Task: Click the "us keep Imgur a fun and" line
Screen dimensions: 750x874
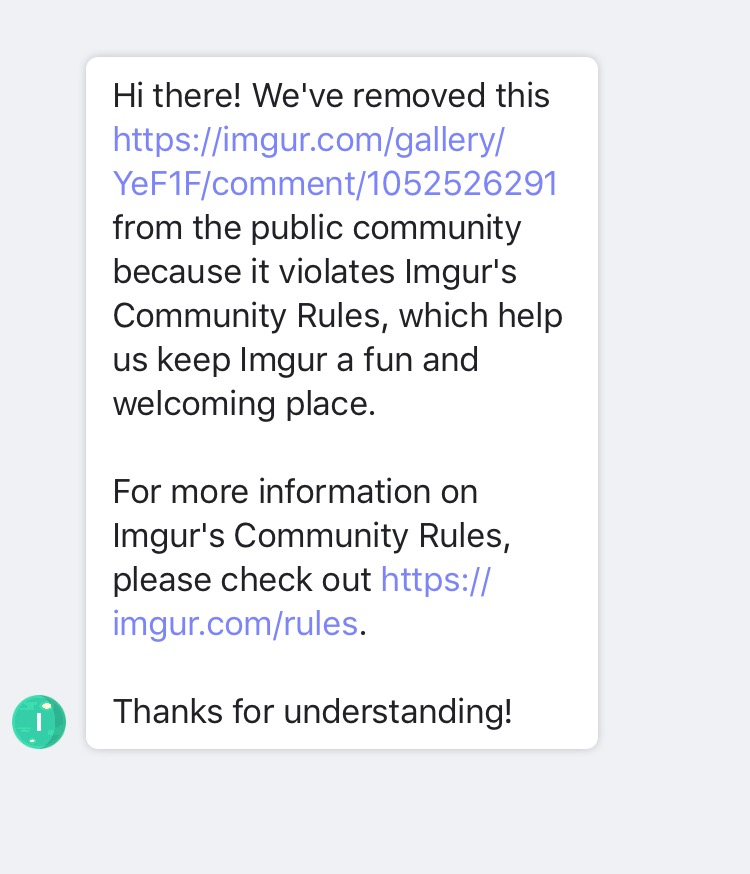Action: click(295, 360)
